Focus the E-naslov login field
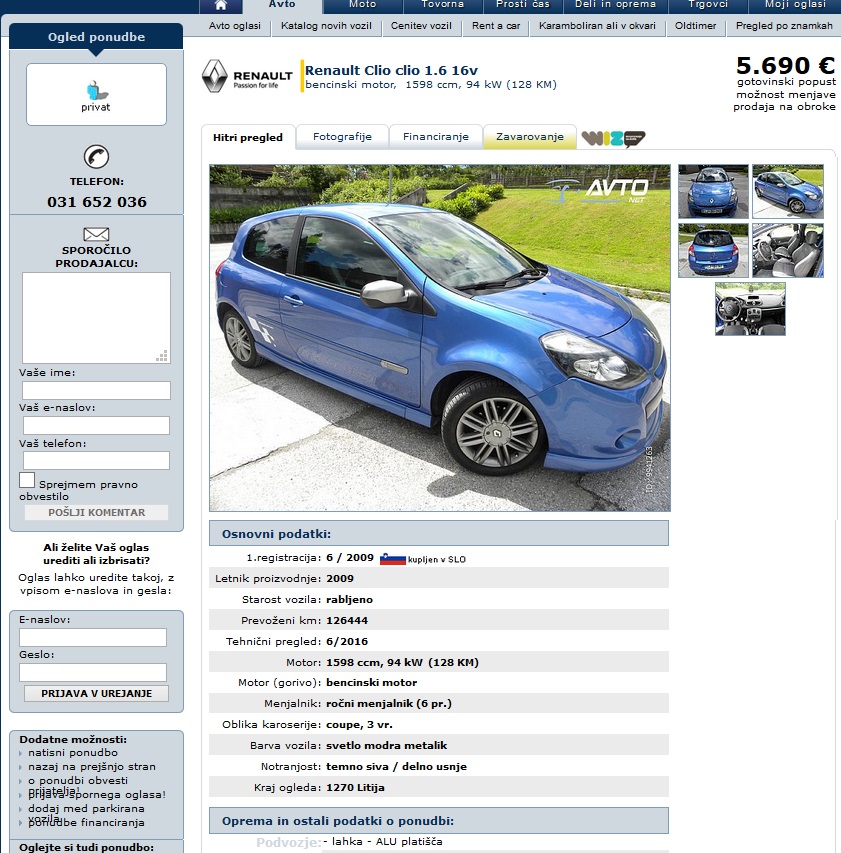841x853 pixels. pyautogui.click(x=93, y=638)
